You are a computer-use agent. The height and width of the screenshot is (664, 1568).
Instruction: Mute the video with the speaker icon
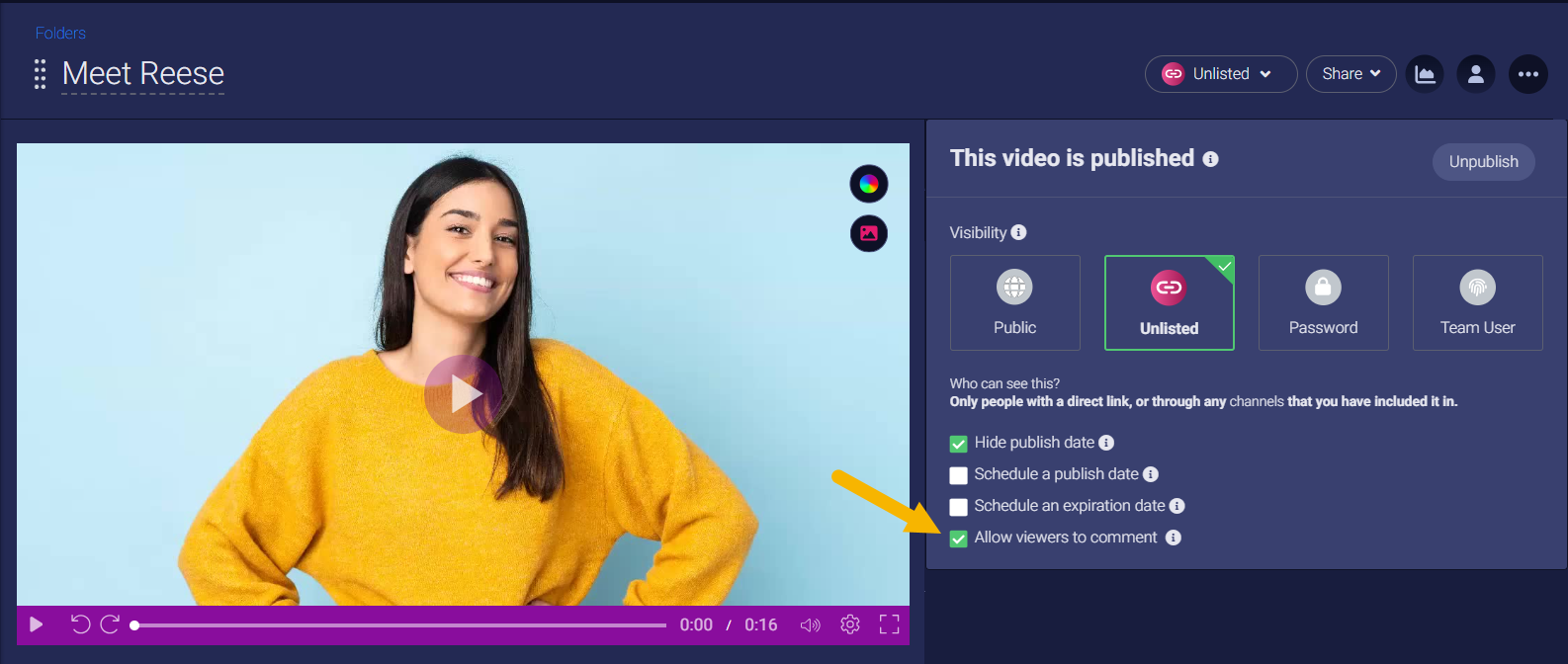coord(811,624)
